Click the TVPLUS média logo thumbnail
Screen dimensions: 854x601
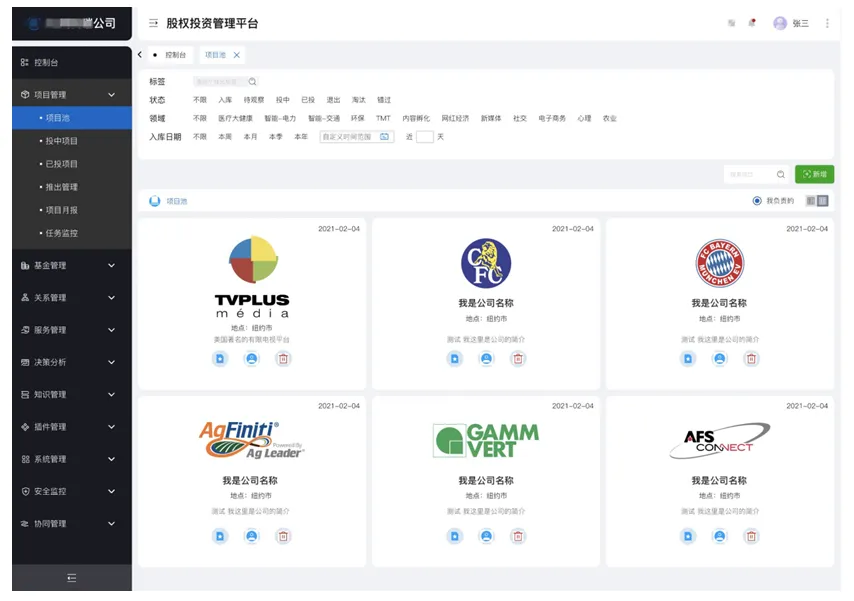(252, 277)
